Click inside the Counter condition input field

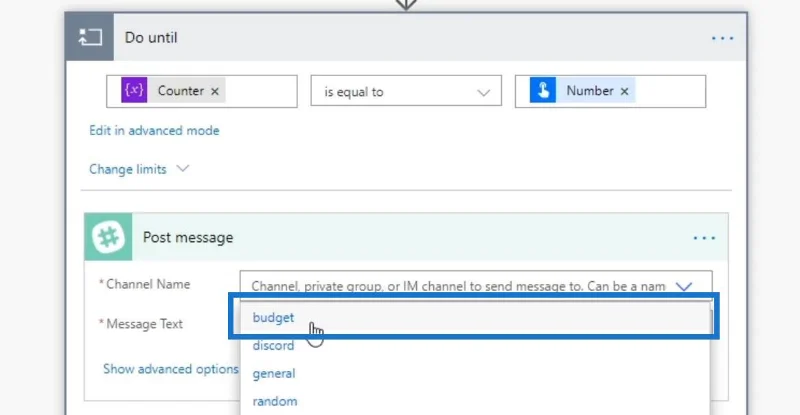pyautogui.click(x=202, y=91)
